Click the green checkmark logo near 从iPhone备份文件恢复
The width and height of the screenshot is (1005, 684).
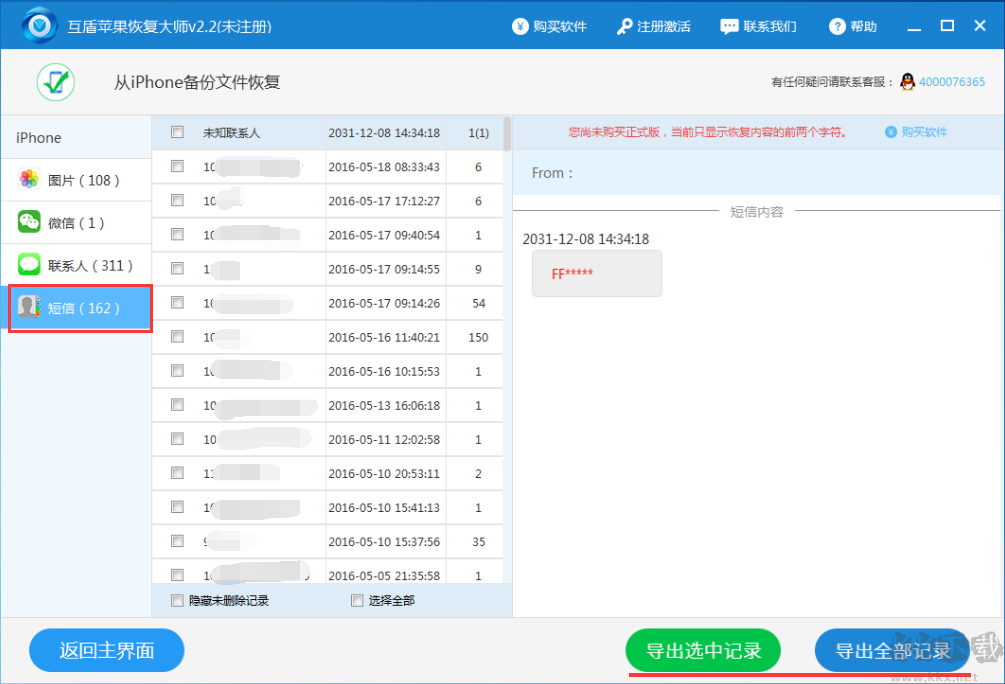pyautogui.click(x=55, y=82)
